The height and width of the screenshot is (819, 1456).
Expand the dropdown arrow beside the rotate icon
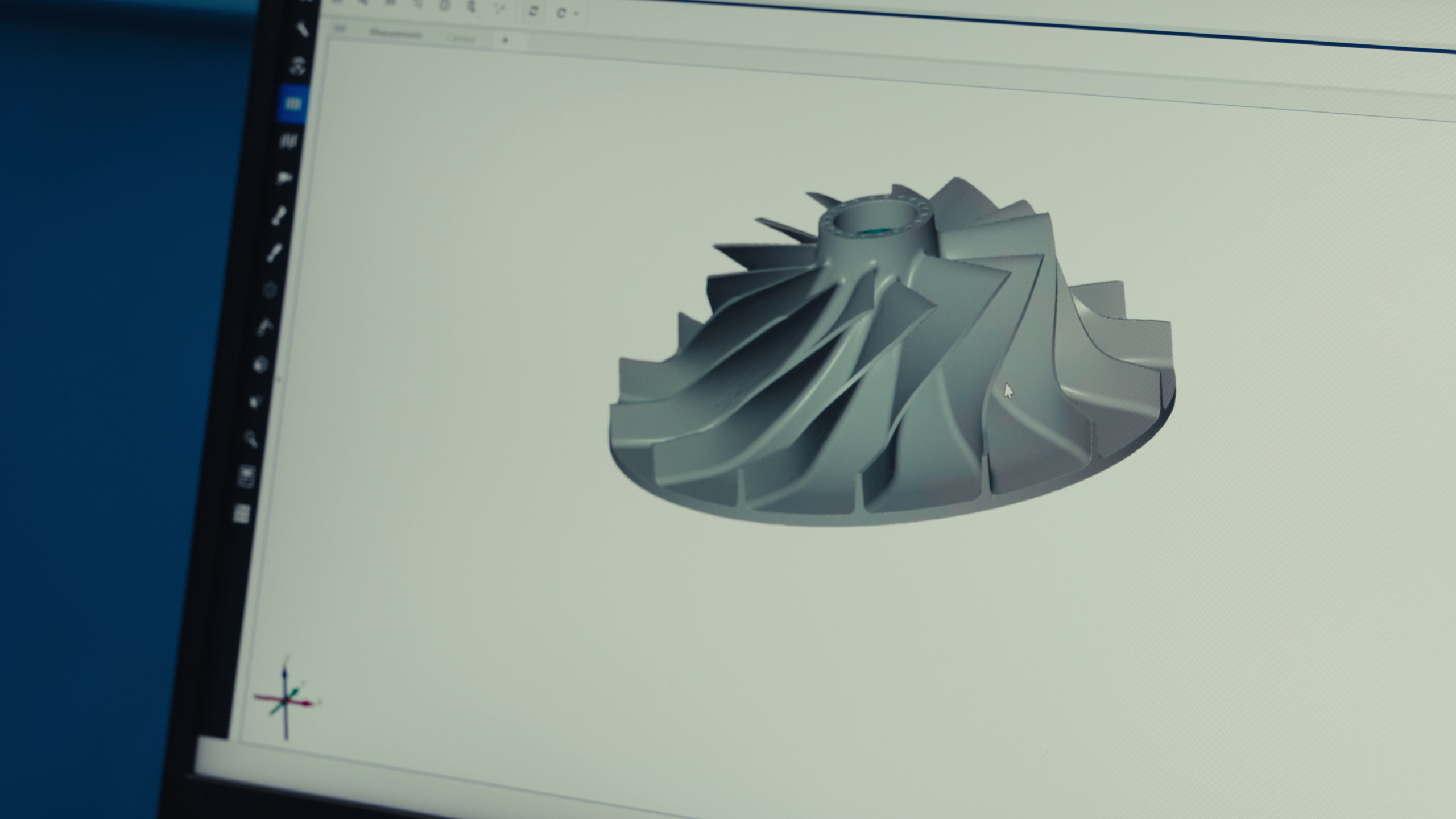pos(577,13)
